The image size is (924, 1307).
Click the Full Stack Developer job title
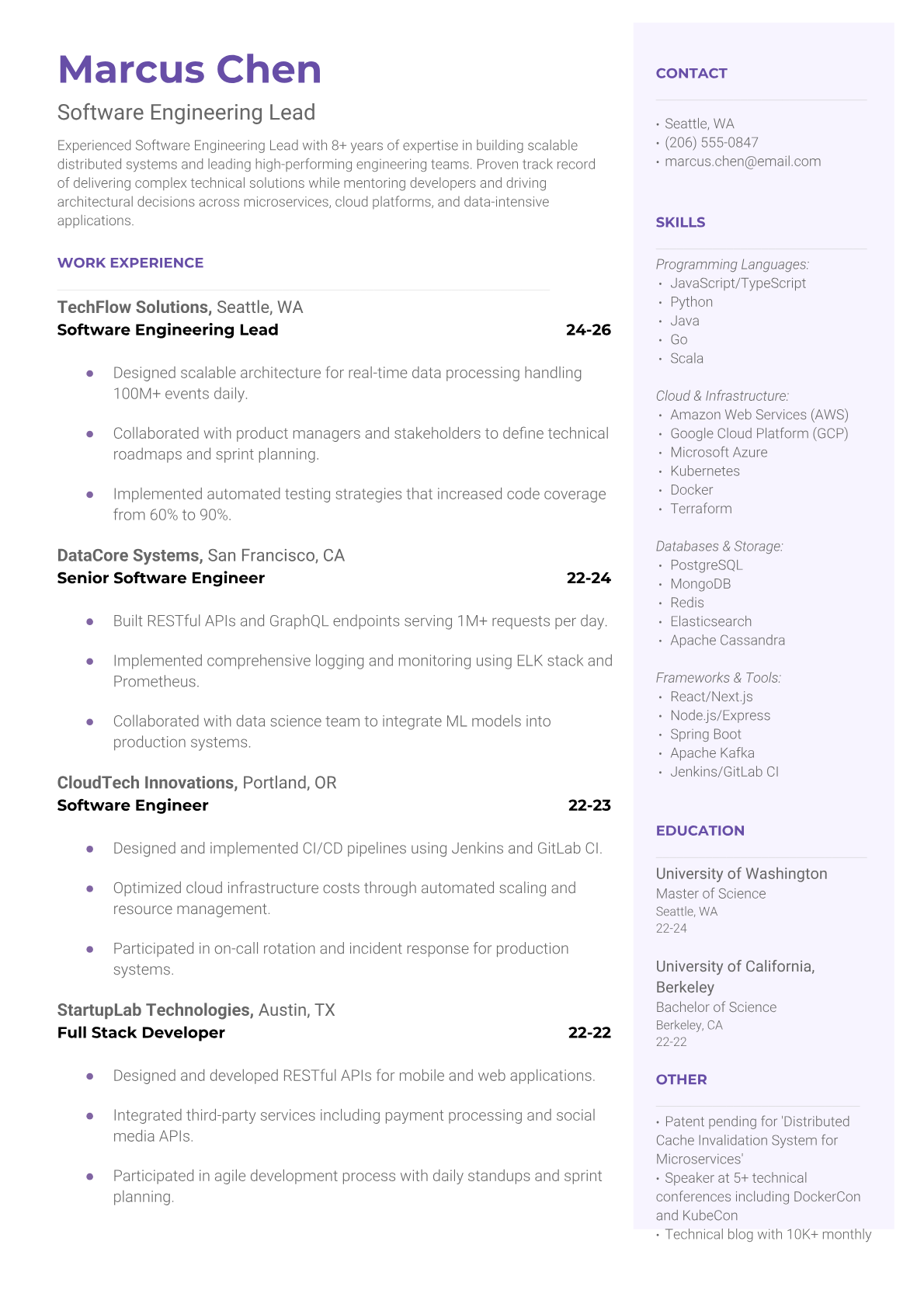point(141,1033)
